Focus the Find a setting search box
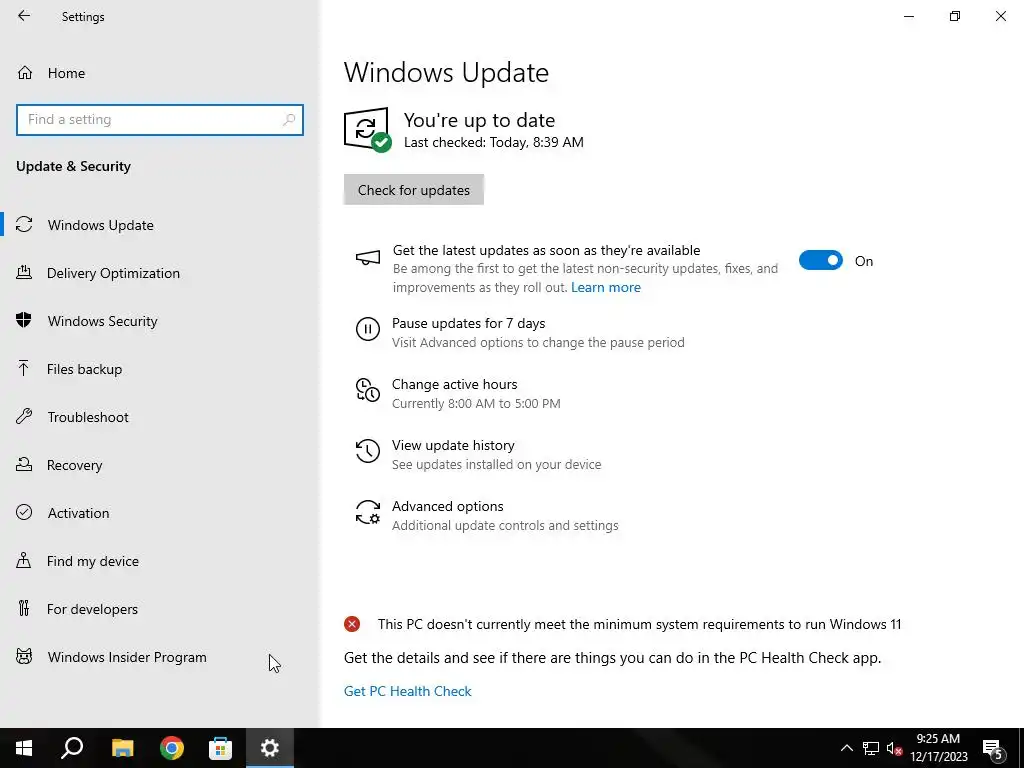Image resolution: width=1024 pixels, height=768 pixels. click(x=160, y=120)
